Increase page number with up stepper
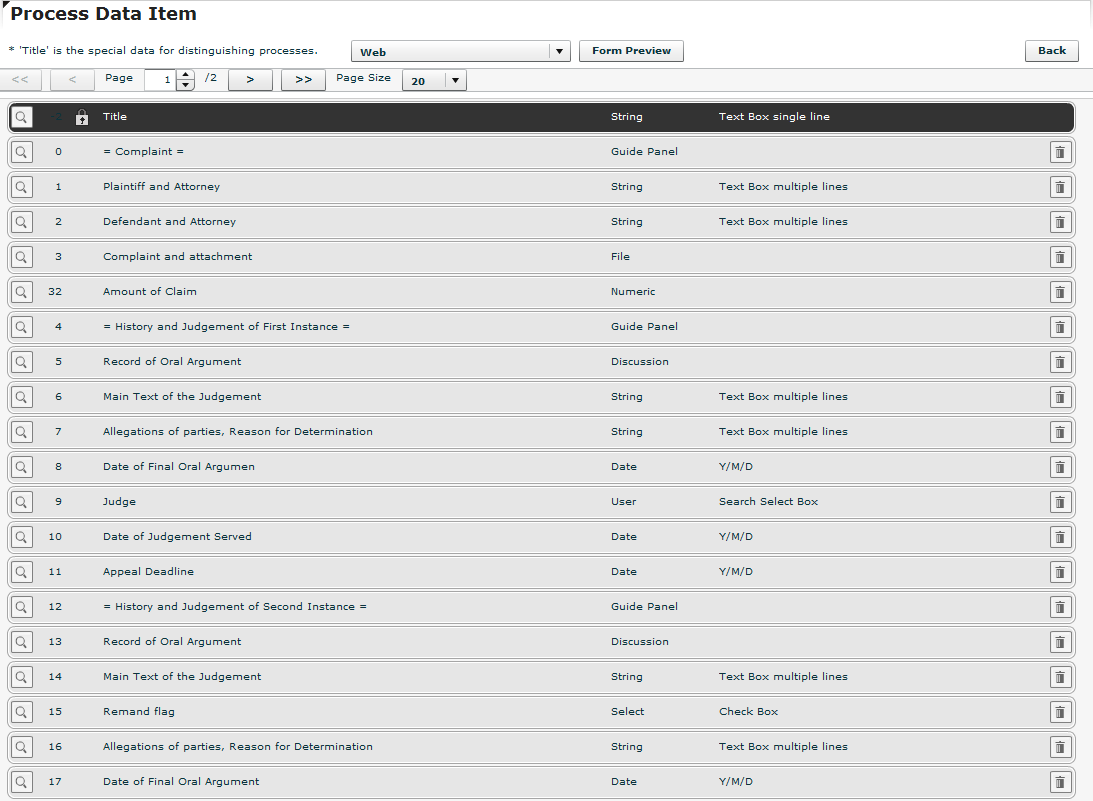This screenshot has width=1093, height=801. pos(185,75)
